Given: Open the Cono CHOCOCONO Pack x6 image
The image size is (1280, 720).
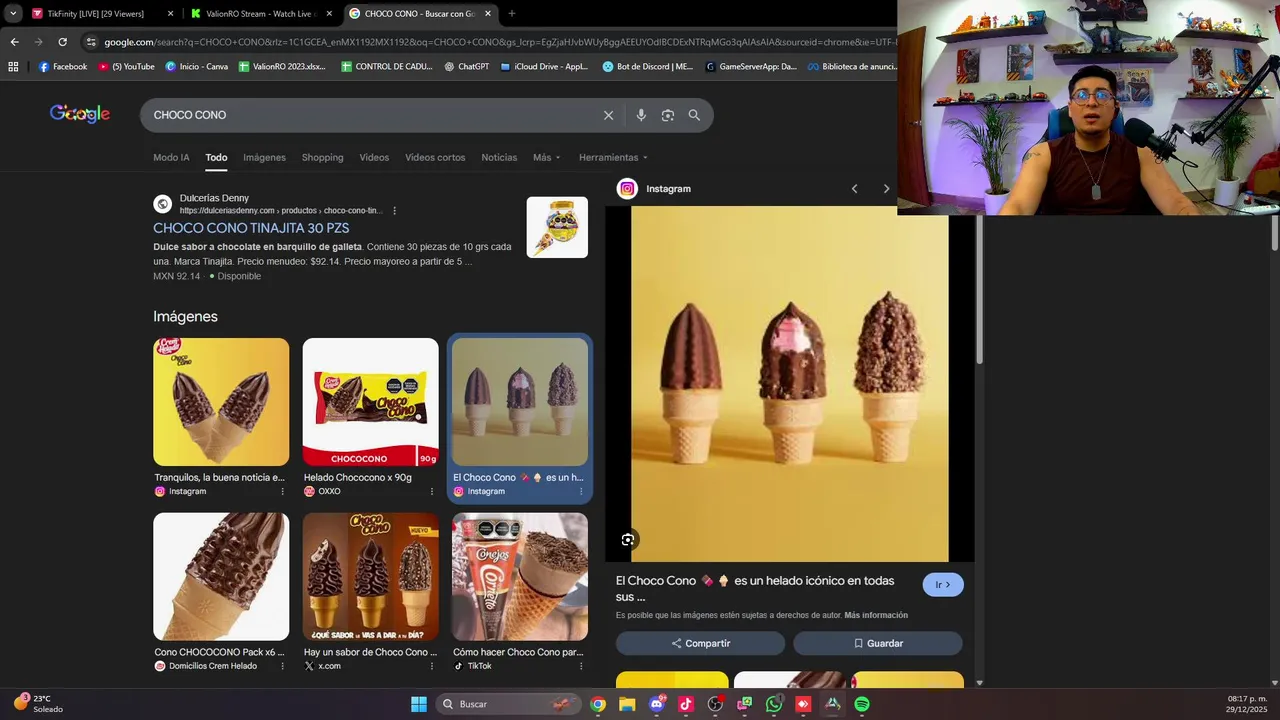Looking at the screenshot, I should (x=221, y=577).
